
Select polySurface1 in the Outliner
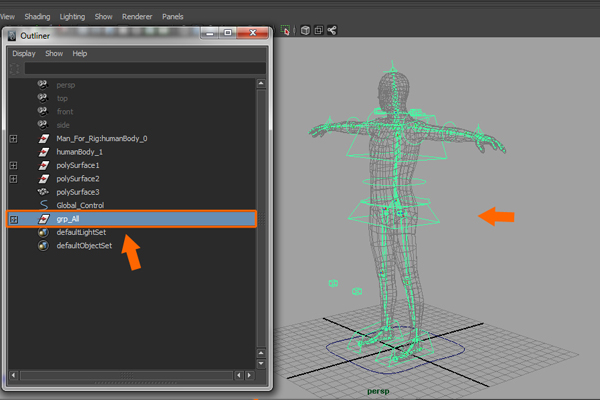coord(132,165)
